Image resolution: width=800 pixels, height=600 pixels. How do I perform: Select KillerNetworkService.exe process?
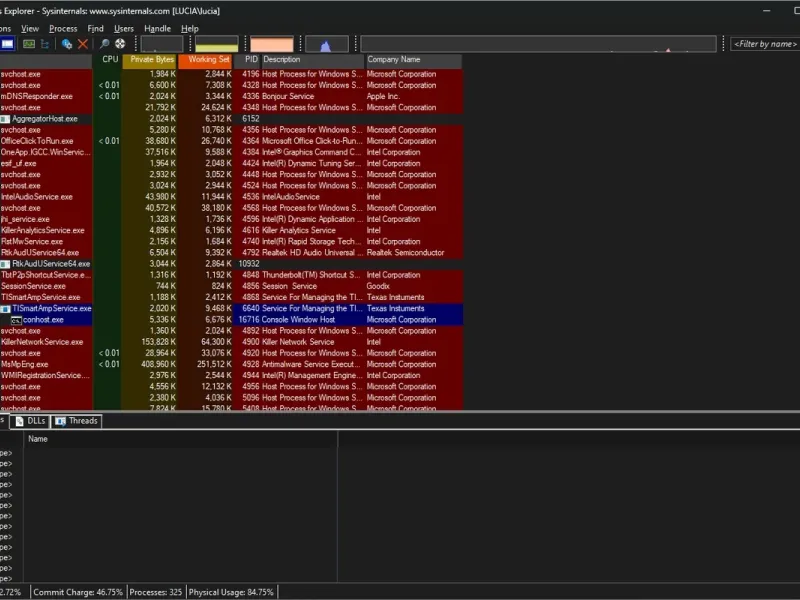pyautogui.click(x=231, y=342)
